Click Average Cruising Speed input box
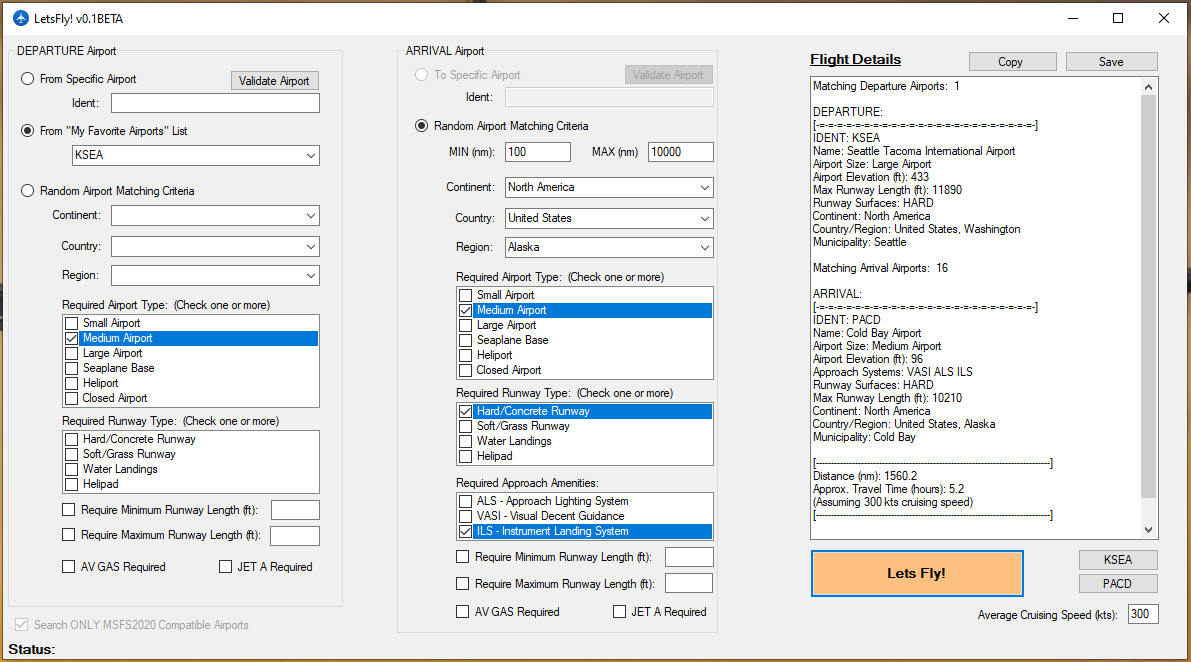1191x662 pixels. click(x=1142, y=614)
